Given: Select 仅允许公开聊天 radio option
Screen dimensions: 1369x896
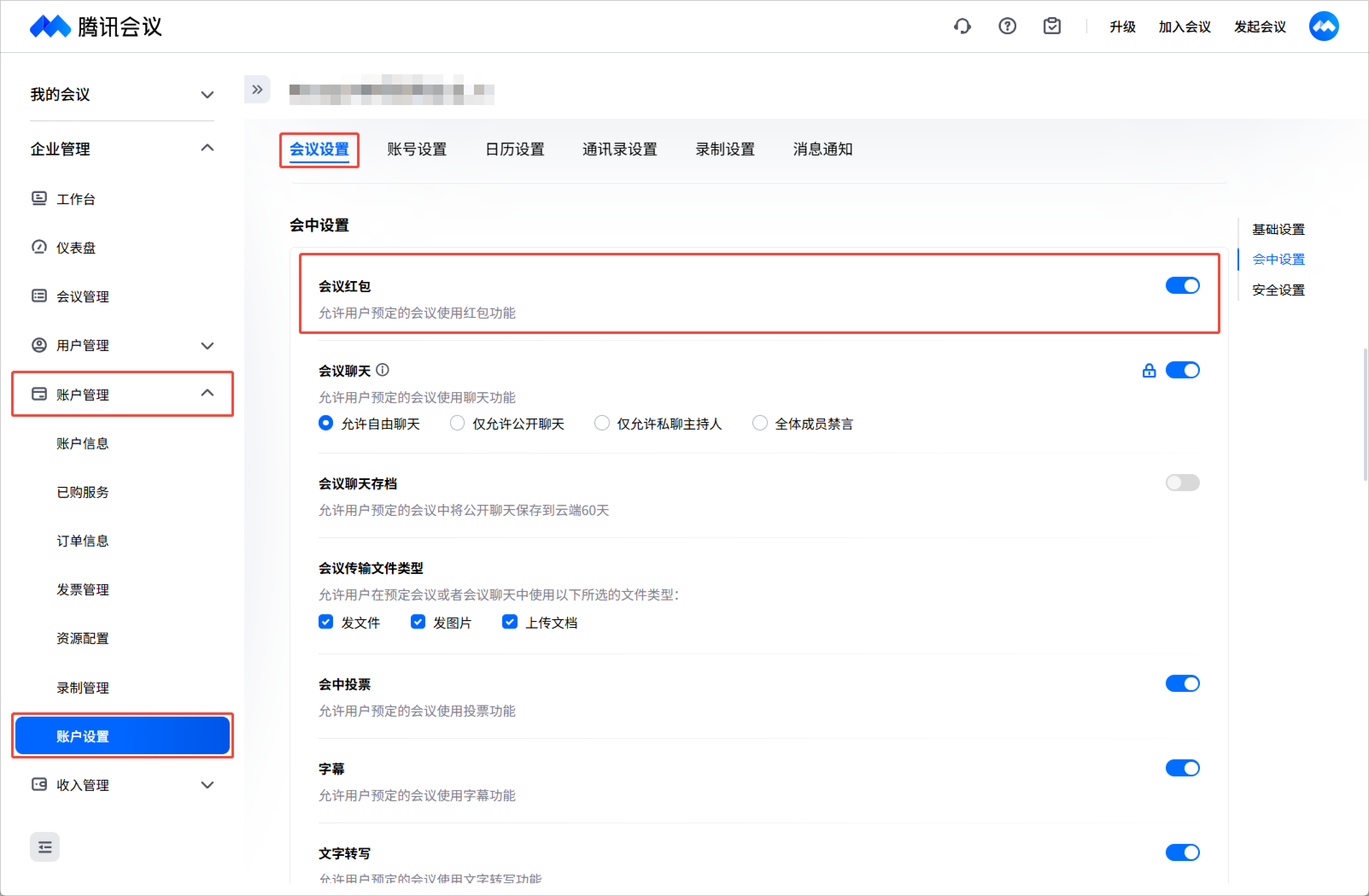Looking at the screenshot, I should click(x=457, y=424).
